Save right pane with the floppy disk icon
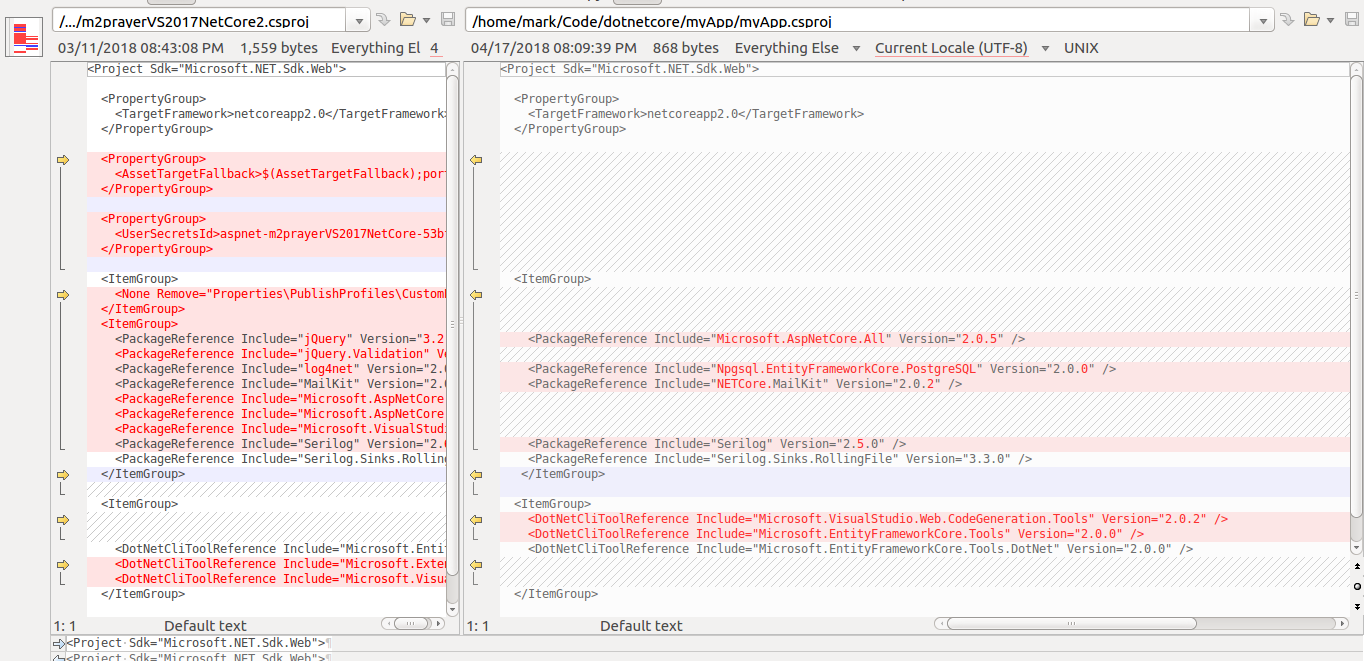 1351,19
